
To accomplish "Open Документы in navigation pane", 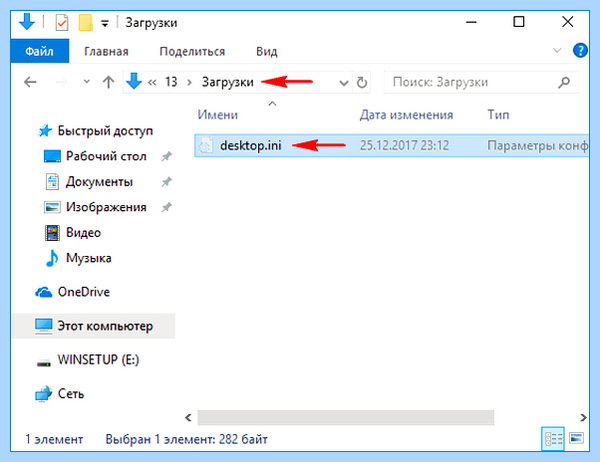I will tap(99, 181).
